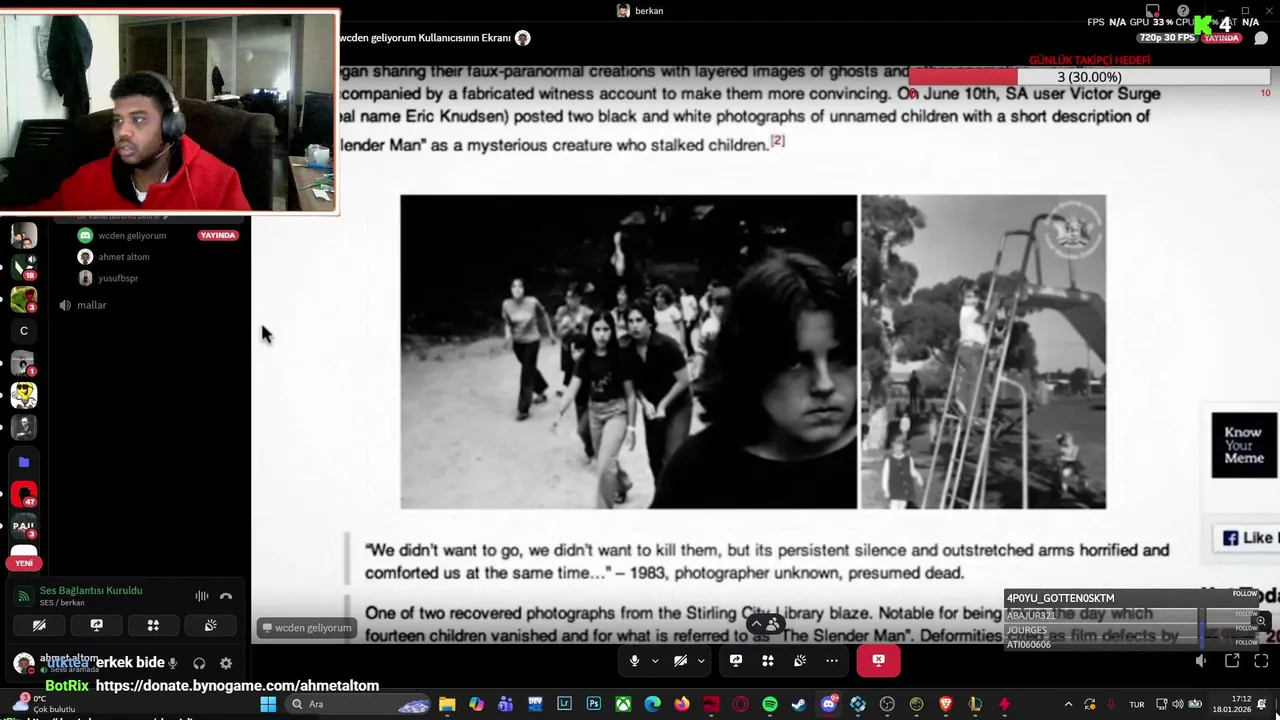Launch Photoshop from the taskbar

pos(594,704)
